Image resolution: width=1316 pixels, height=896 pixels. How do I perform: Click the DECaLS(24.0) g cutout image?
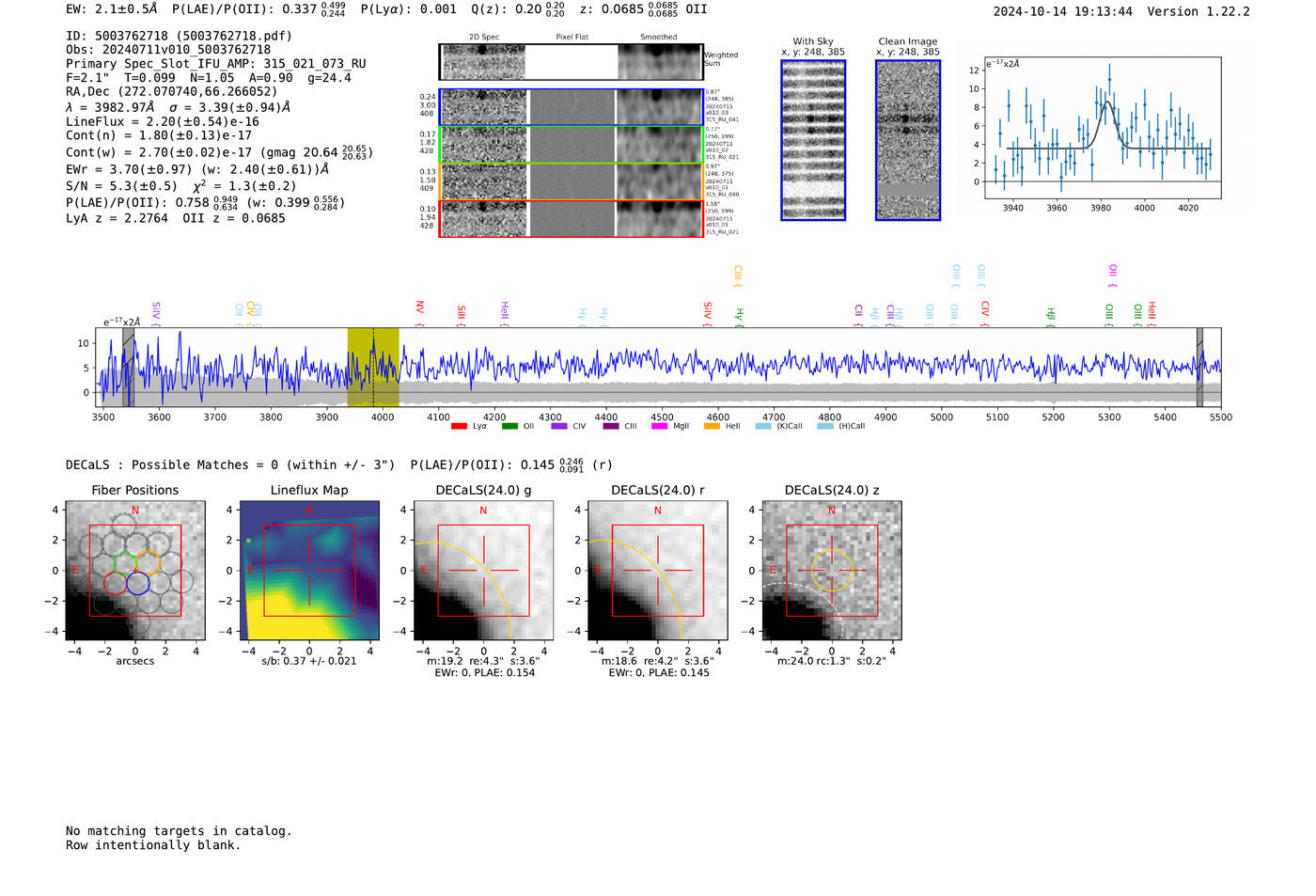tap(483, 571)
